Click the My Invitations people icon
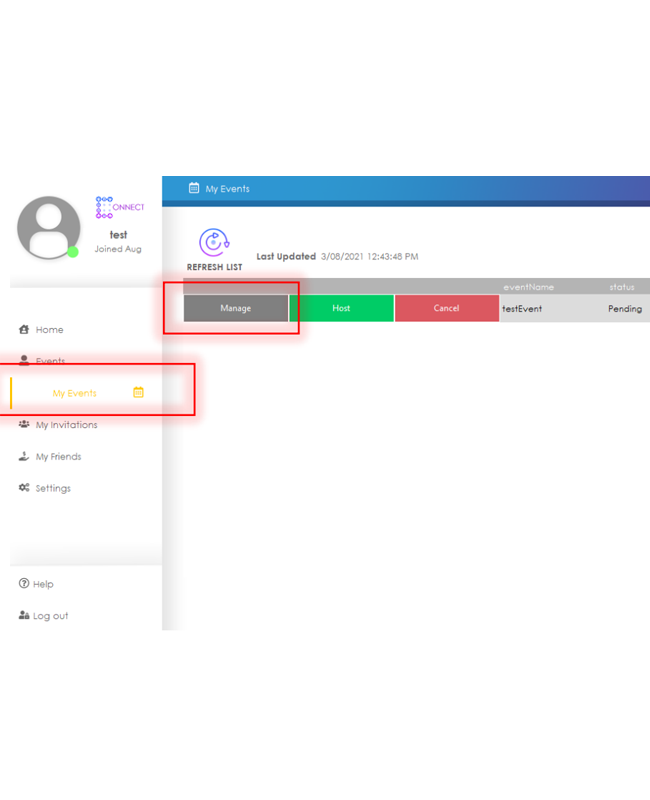This screenshot has width=650, height=800. tap(24, 425)
